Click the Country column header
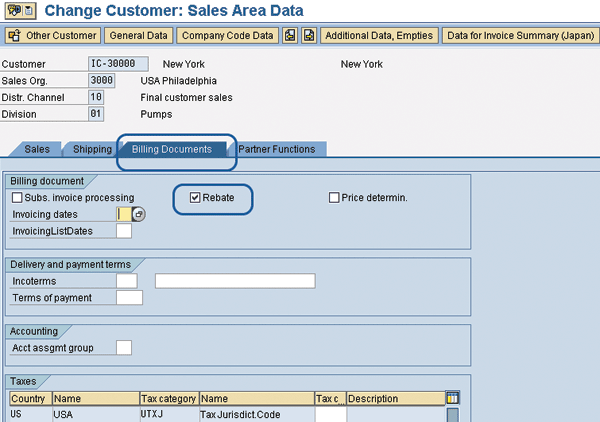Image resolution: width=600 pixels, height=422 pixels. 31,399
